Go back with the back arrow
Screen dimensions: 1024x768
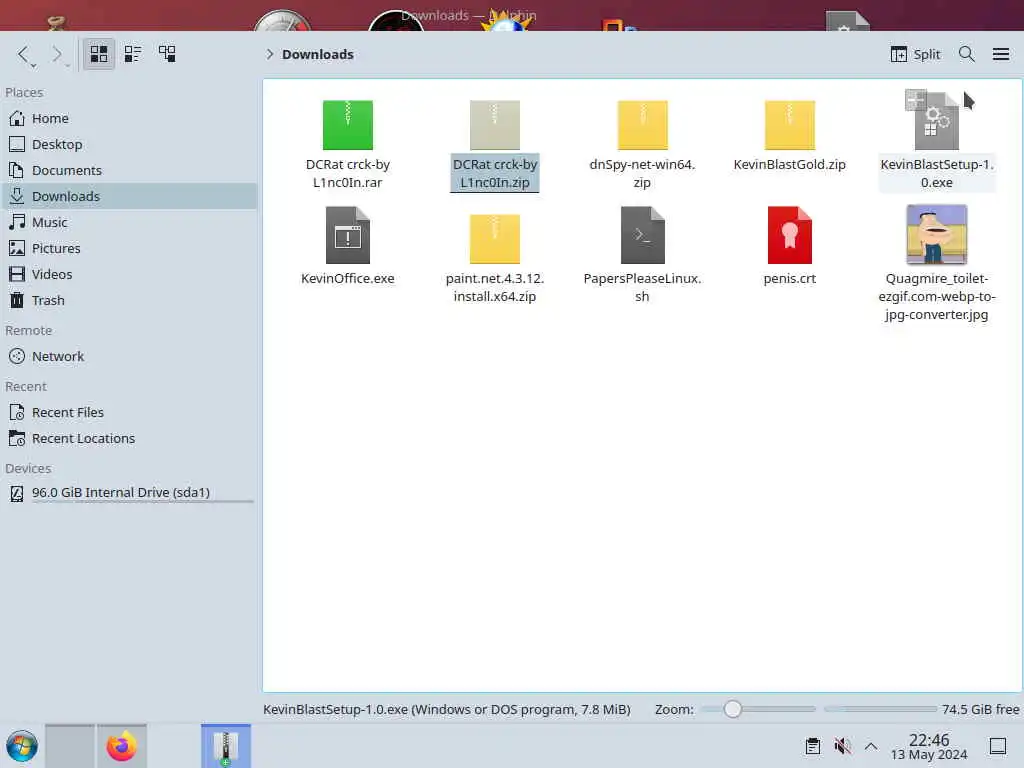click(x=24, y=54)
